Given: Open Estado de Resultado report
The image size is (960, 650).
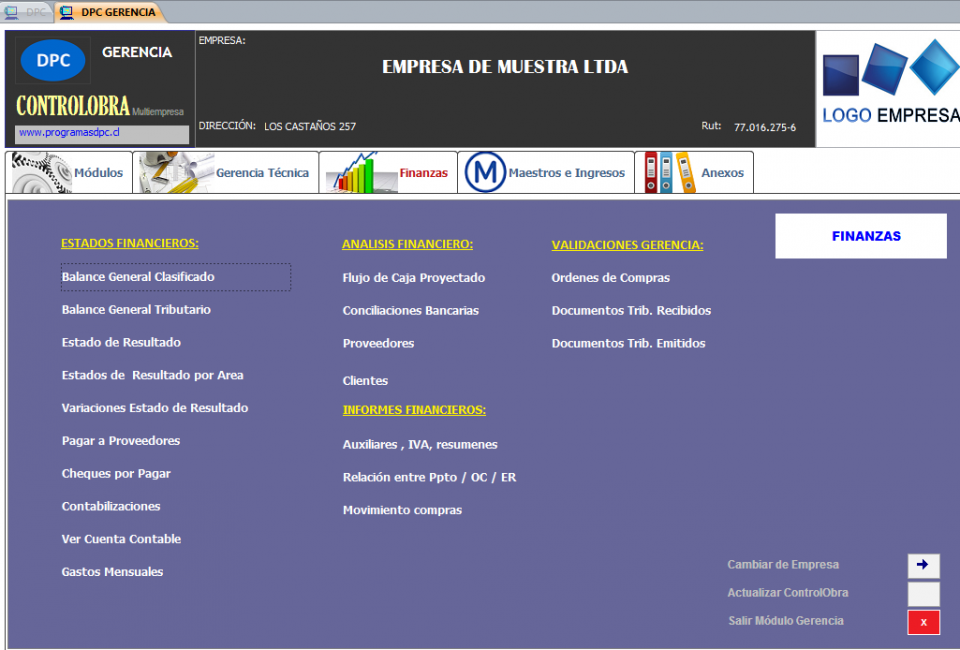Looking at the screenshot, I should click(121, 342).
